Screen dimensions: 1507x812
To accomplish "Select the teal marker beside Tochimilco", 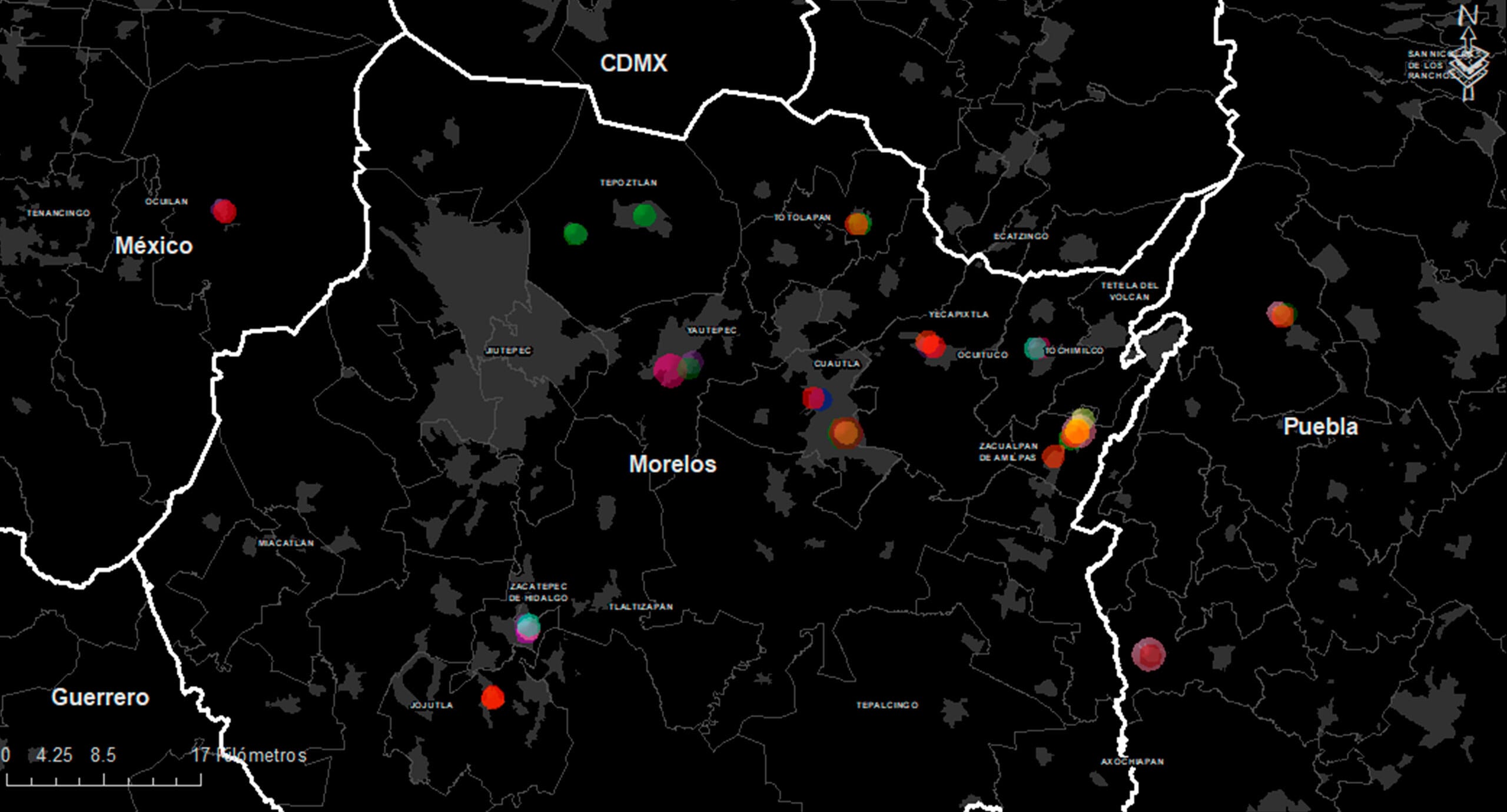I will [x=1035, y=348].
